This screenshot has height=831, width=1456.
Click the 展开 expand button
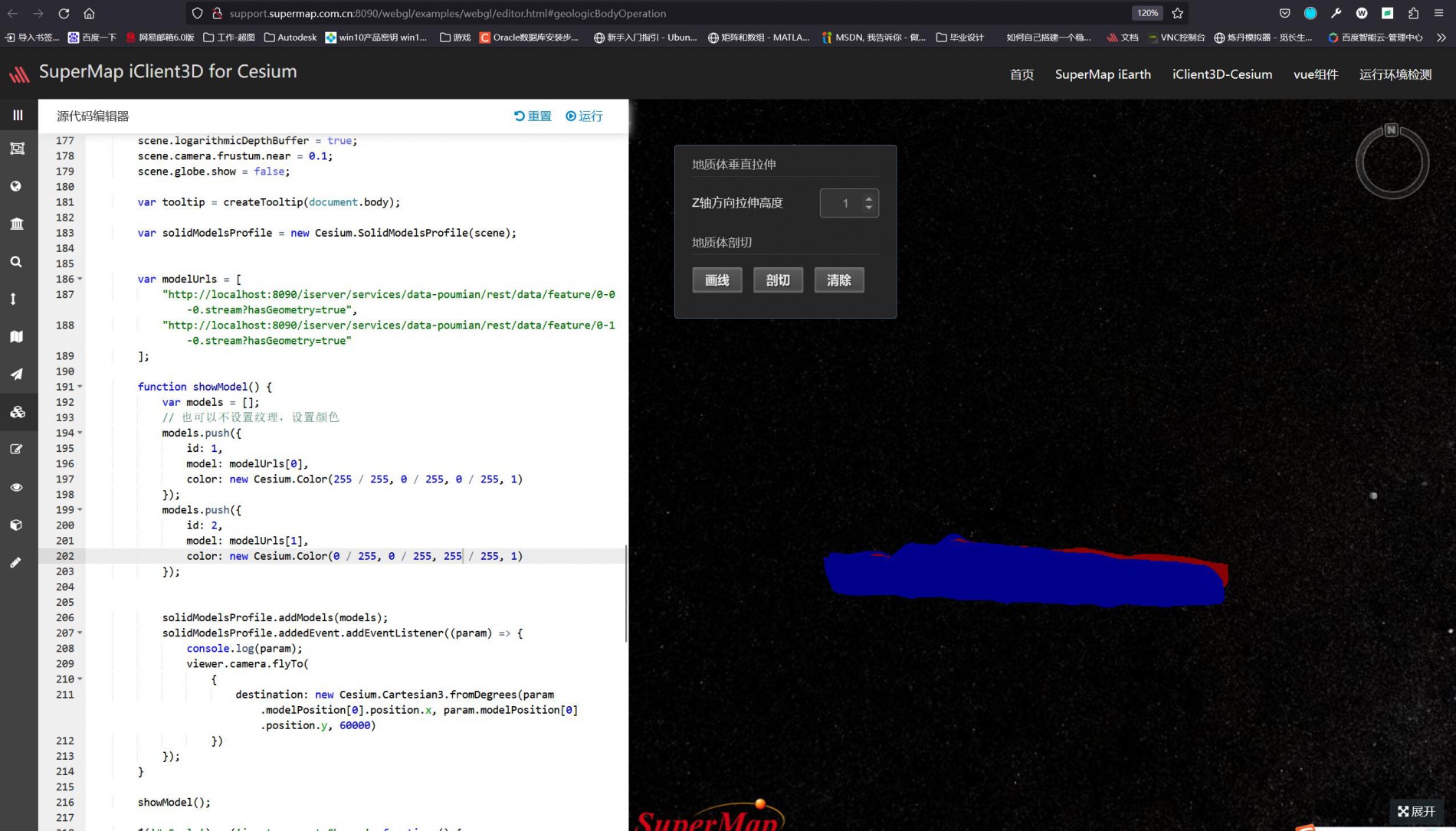(1416, 811)
